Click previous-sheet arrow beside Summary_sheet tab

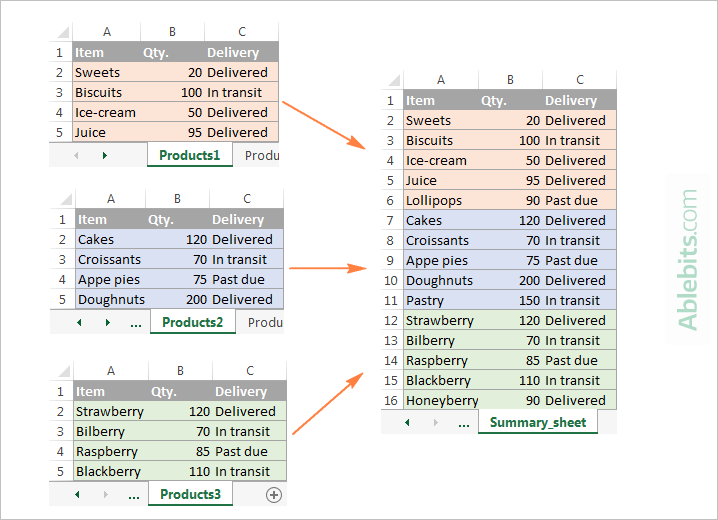[407, 423]
